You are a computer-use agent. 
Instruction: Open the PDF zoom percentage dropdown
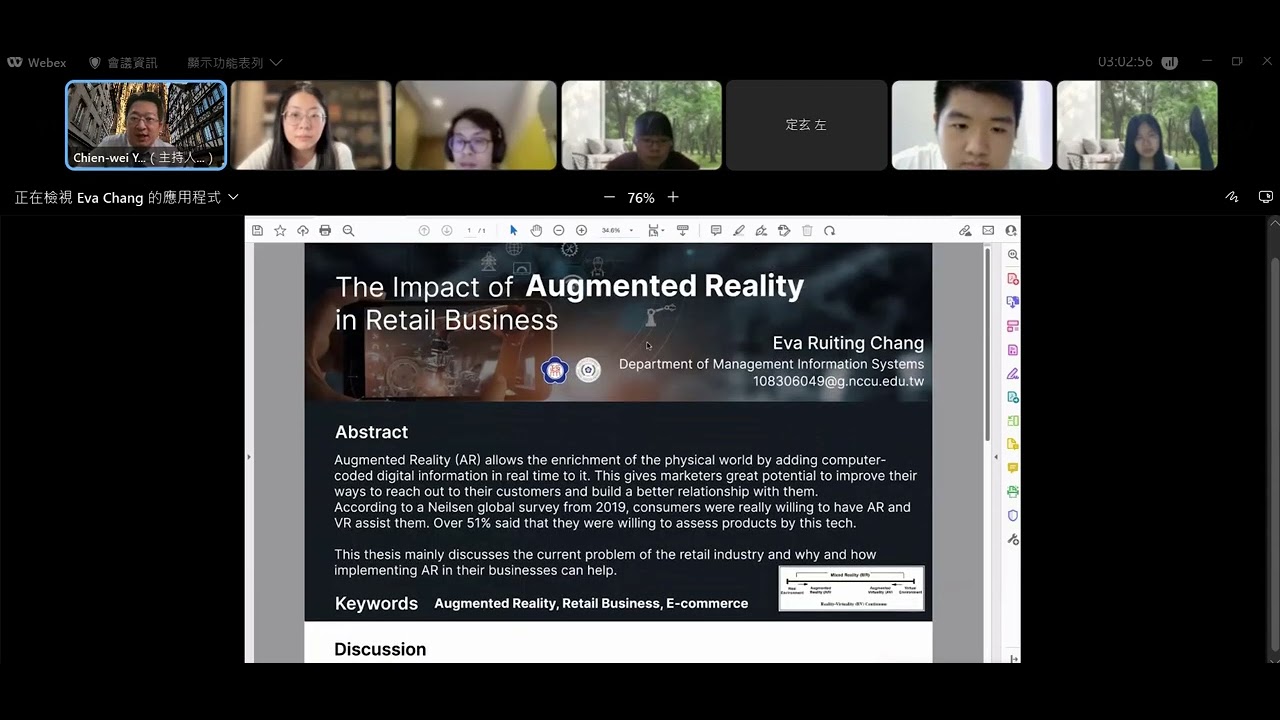tap(617, 230)
